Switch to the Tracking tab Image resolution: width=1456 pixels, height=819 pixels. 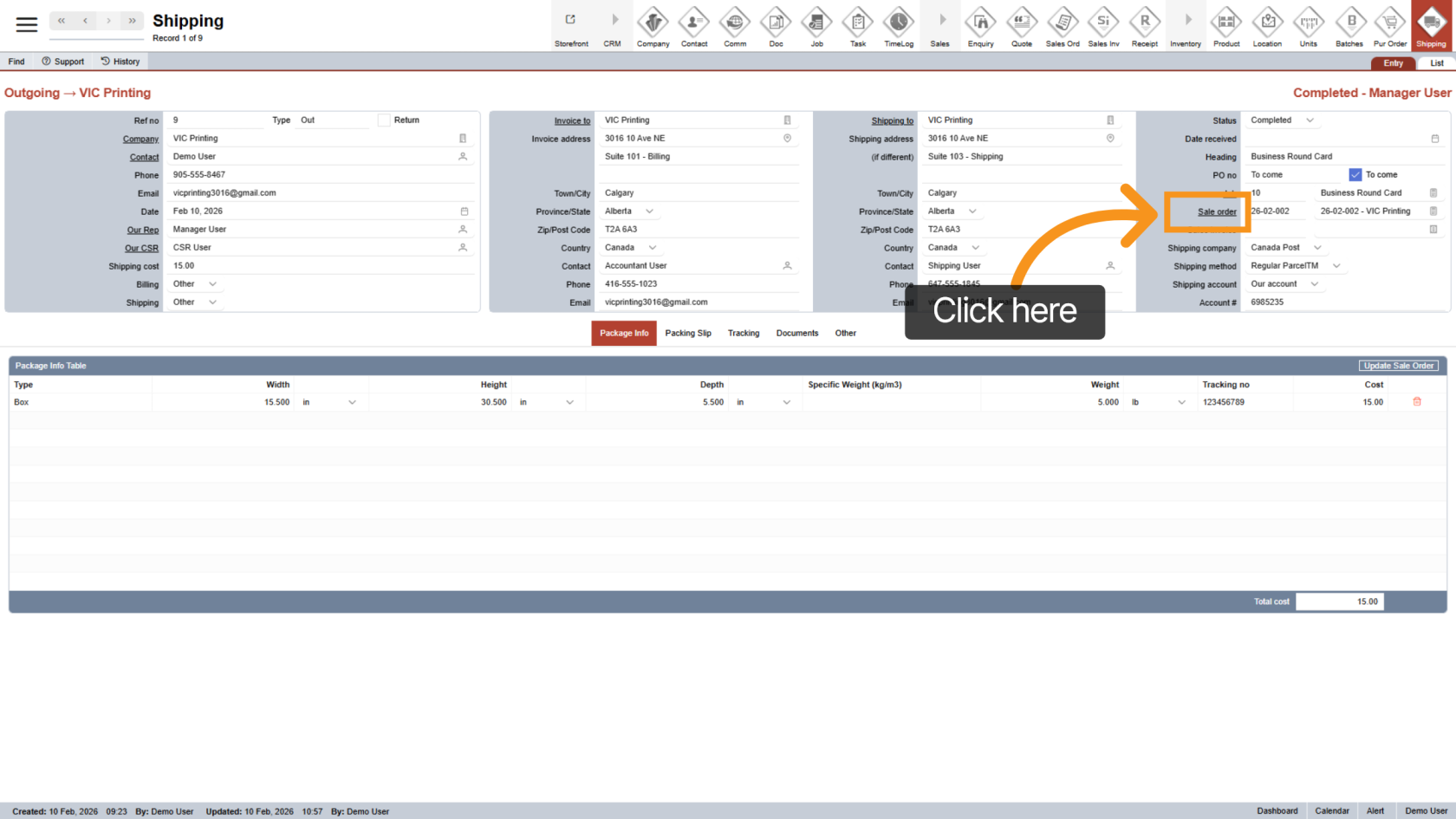(744, 334)
